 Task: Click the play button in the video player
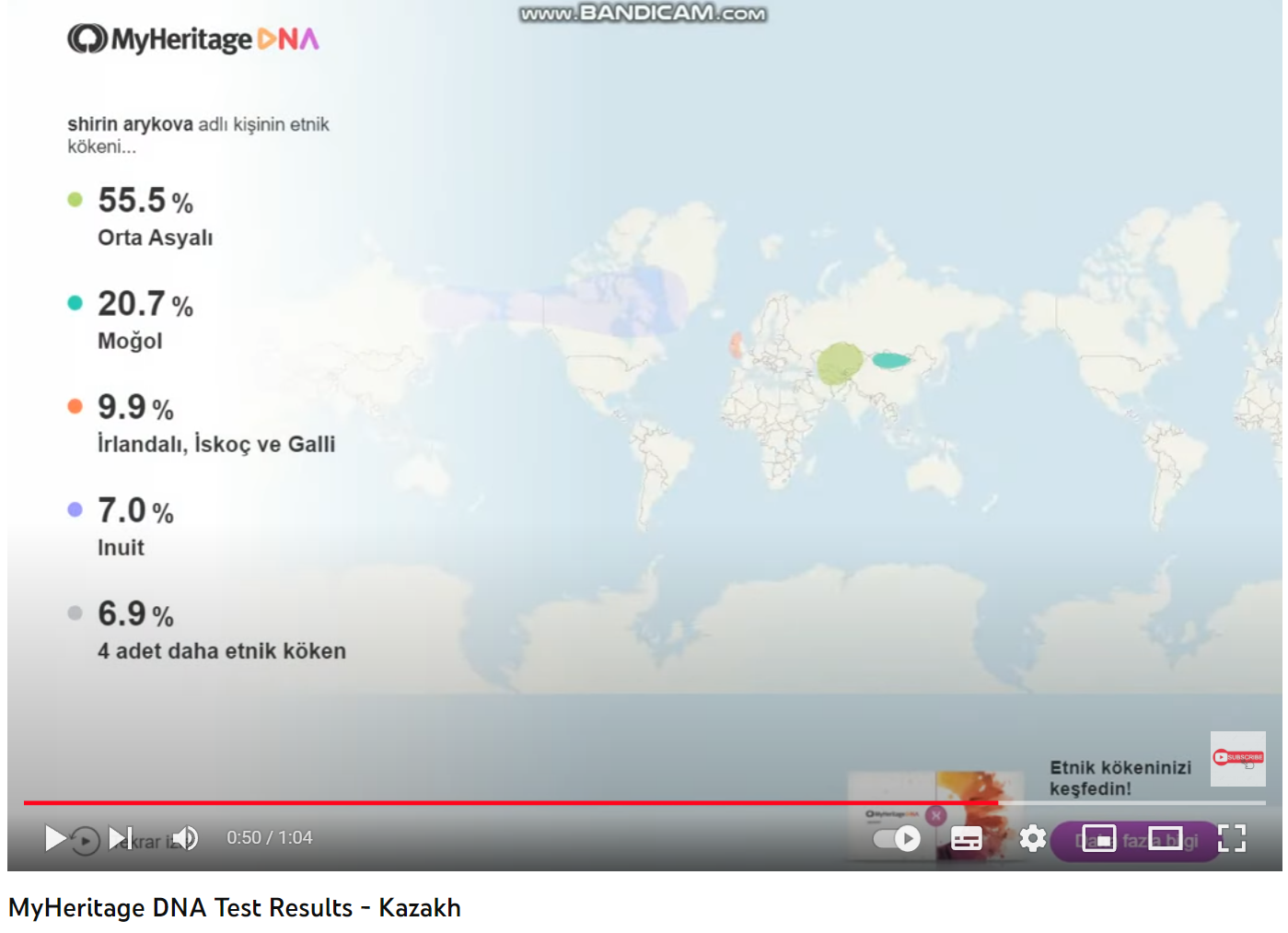pyautogui.click(x=55, y=838)
